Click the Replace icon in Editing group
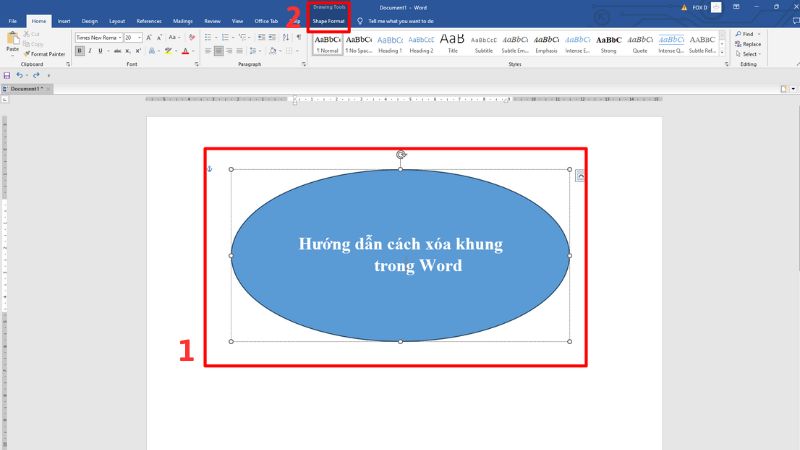Screen dimensions: 800x450 click(x=746, y=44)
